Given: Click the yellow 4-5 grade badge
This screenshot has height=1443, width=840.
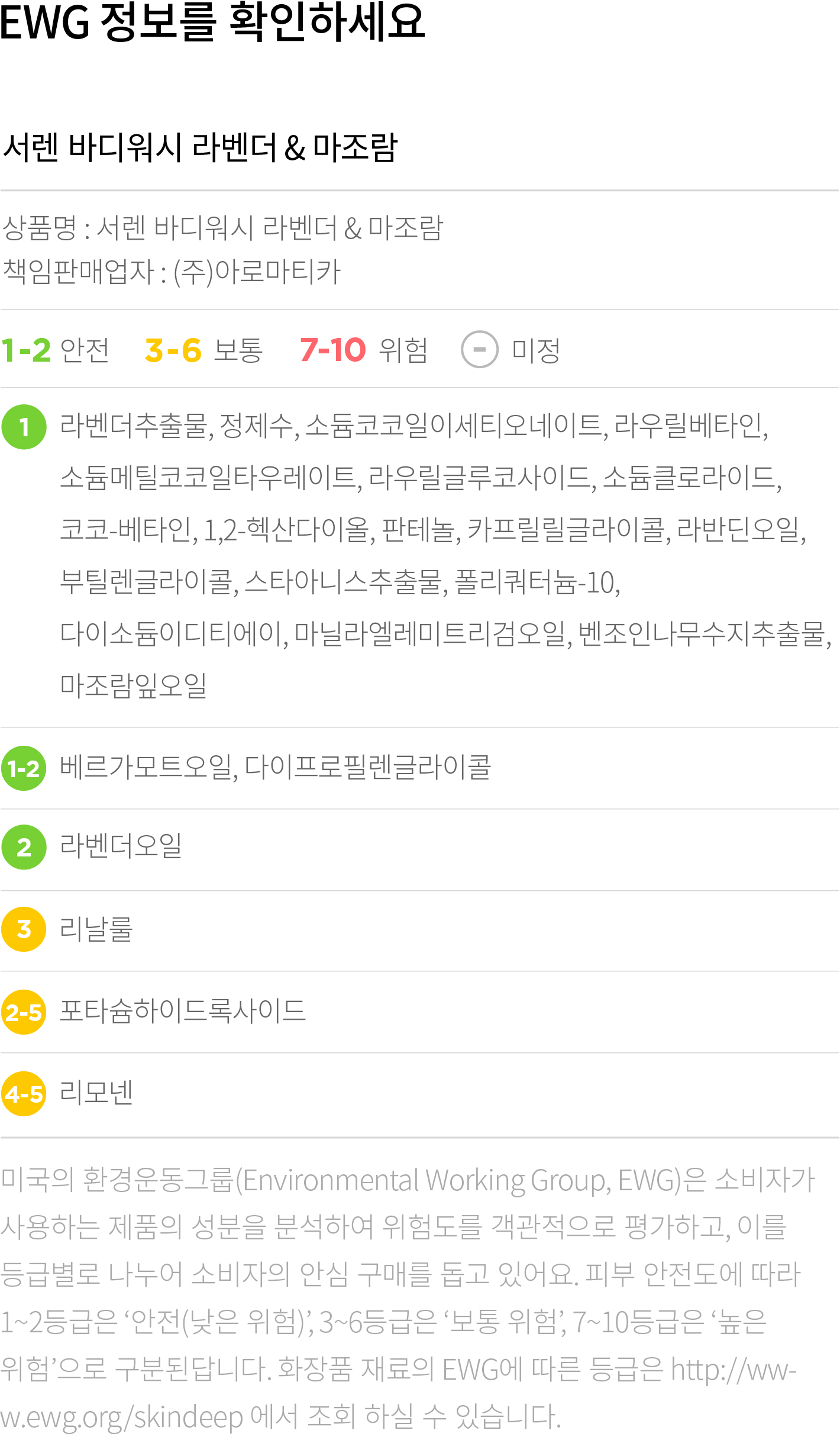Looking at the screenshot, I should tap(24, 1094).
